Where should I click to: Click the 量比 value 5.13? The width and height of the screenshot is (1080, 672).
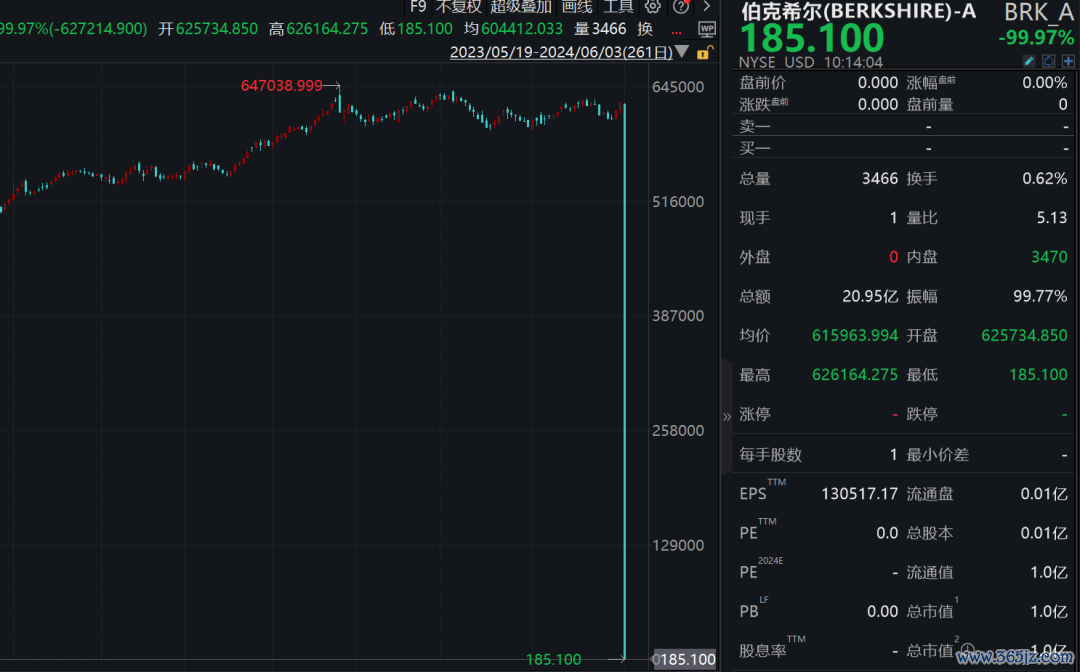1052,218
